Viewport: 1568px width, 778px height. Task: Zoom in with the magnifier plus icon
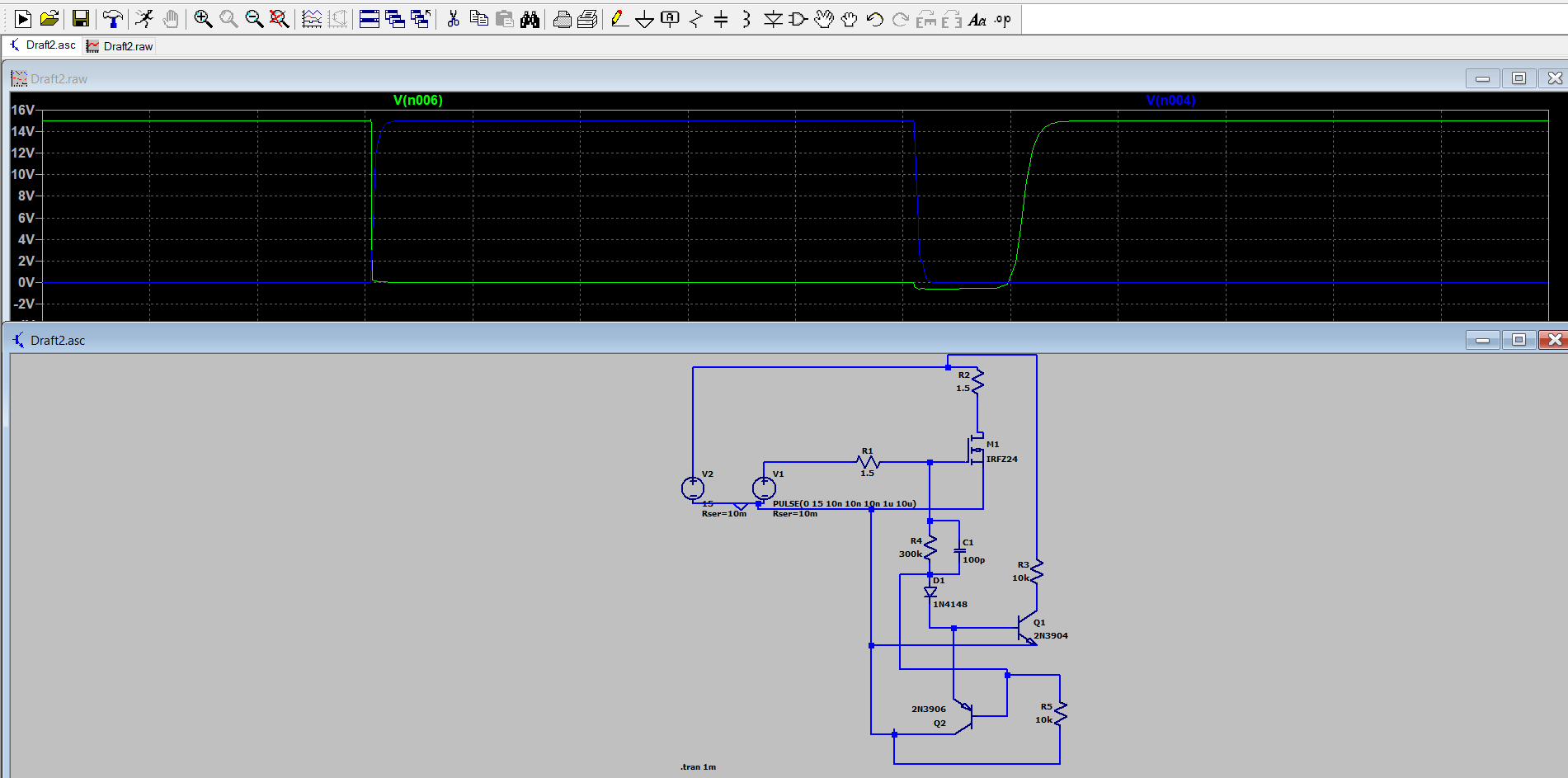click(x=203, y=19)
